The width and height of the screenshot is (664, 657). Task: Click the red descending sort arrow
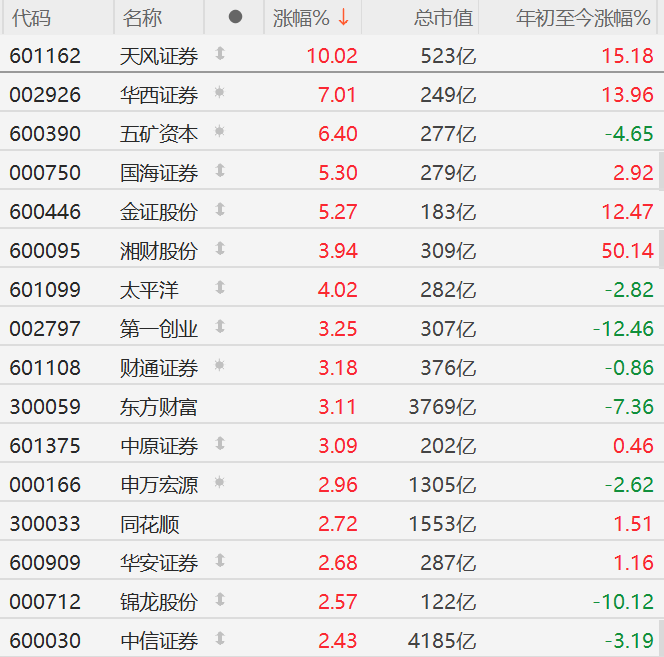tap(343, 18)
